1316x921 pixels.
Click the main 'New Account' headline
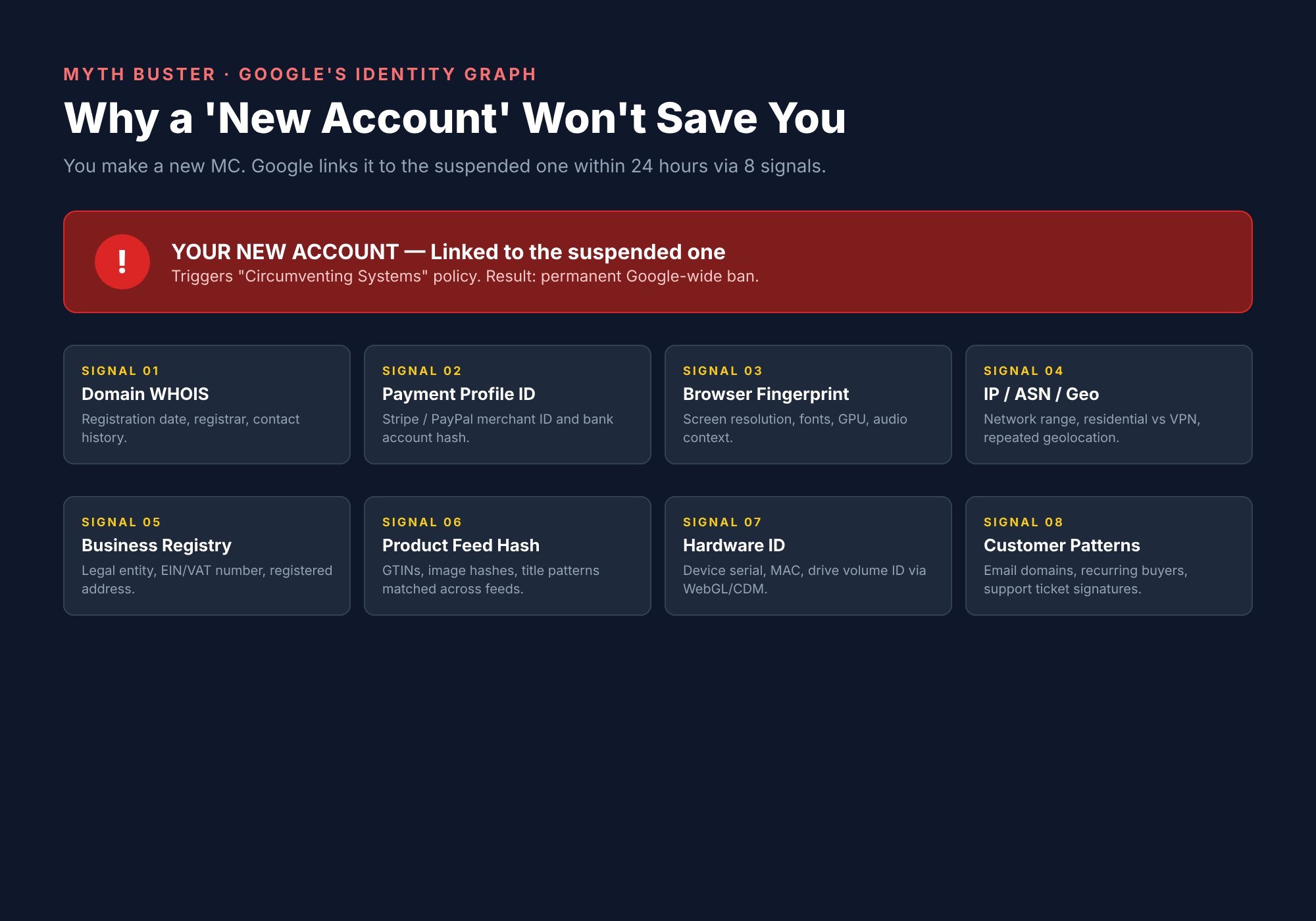tap(455, 118)
